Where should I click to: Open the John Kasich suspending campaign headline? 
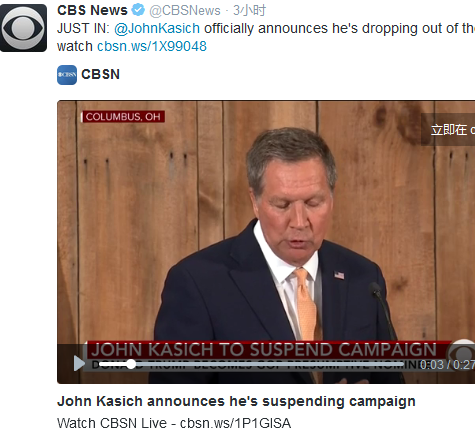[x=236, y=401]
